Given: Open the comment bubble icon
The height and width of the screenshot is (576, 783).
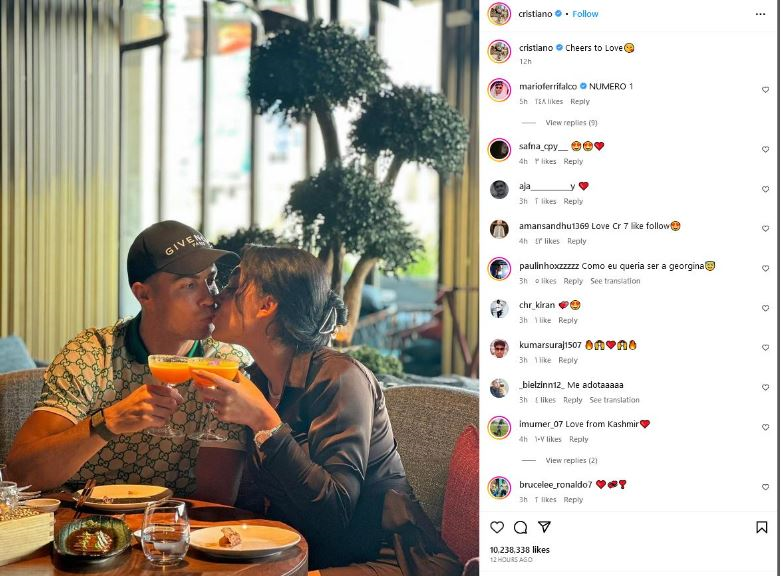Looking at the screenshot, I should pos(520,527).
